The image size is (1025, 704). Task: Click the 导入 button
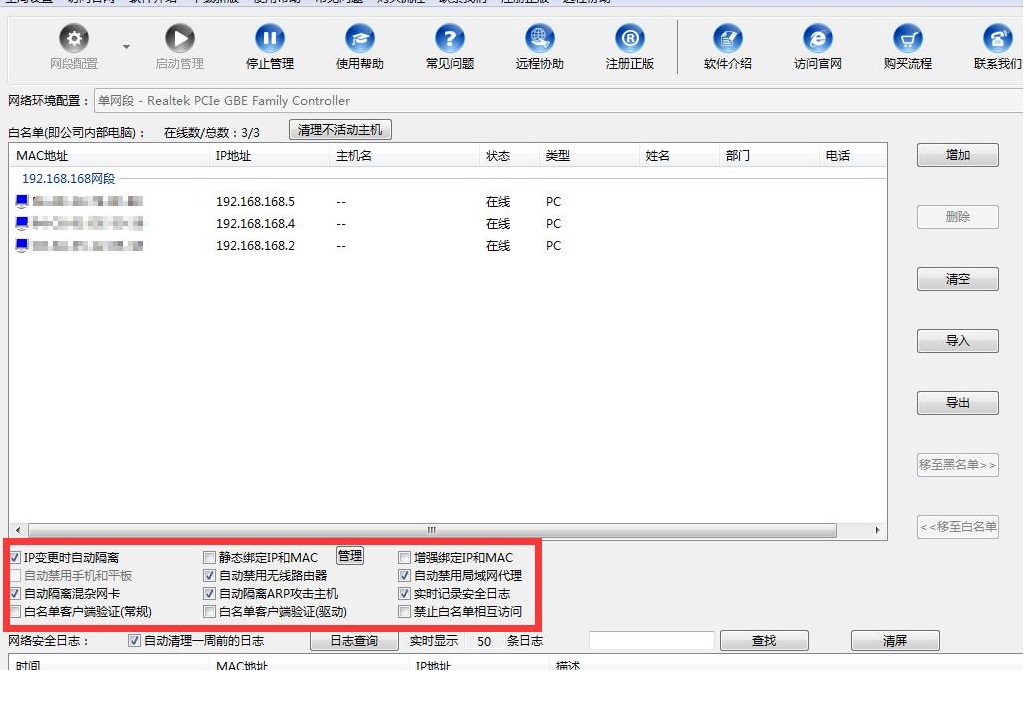tap(958, 341)
